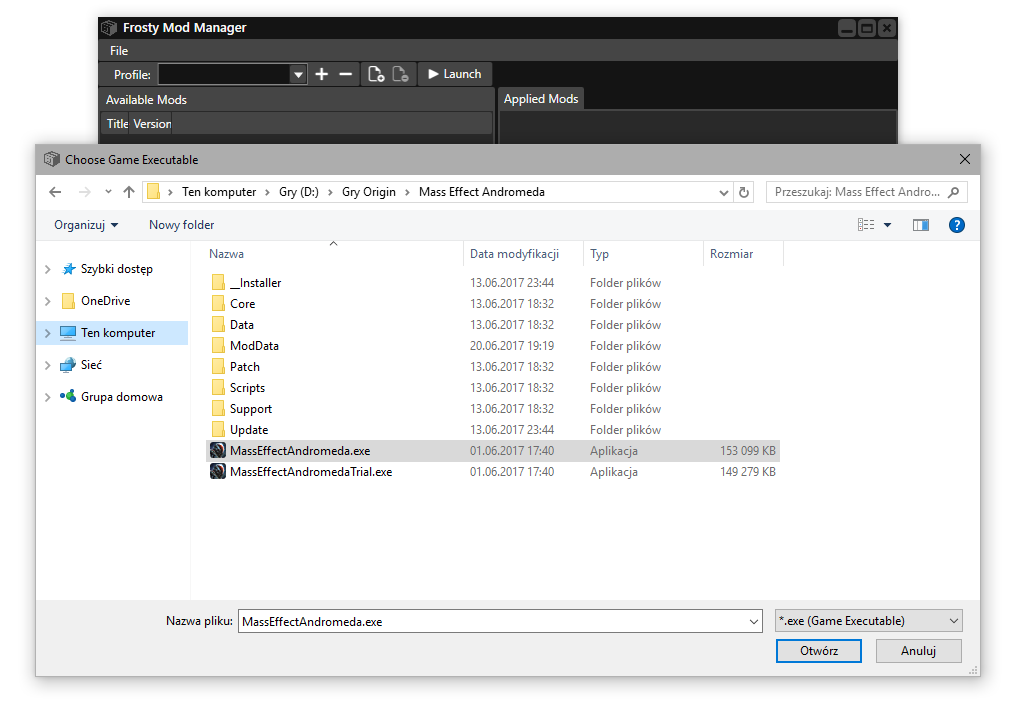Remove profile with the minus icon
Image resolution: width=1015 pixels, height=710 pixels.
pos(346,74)
